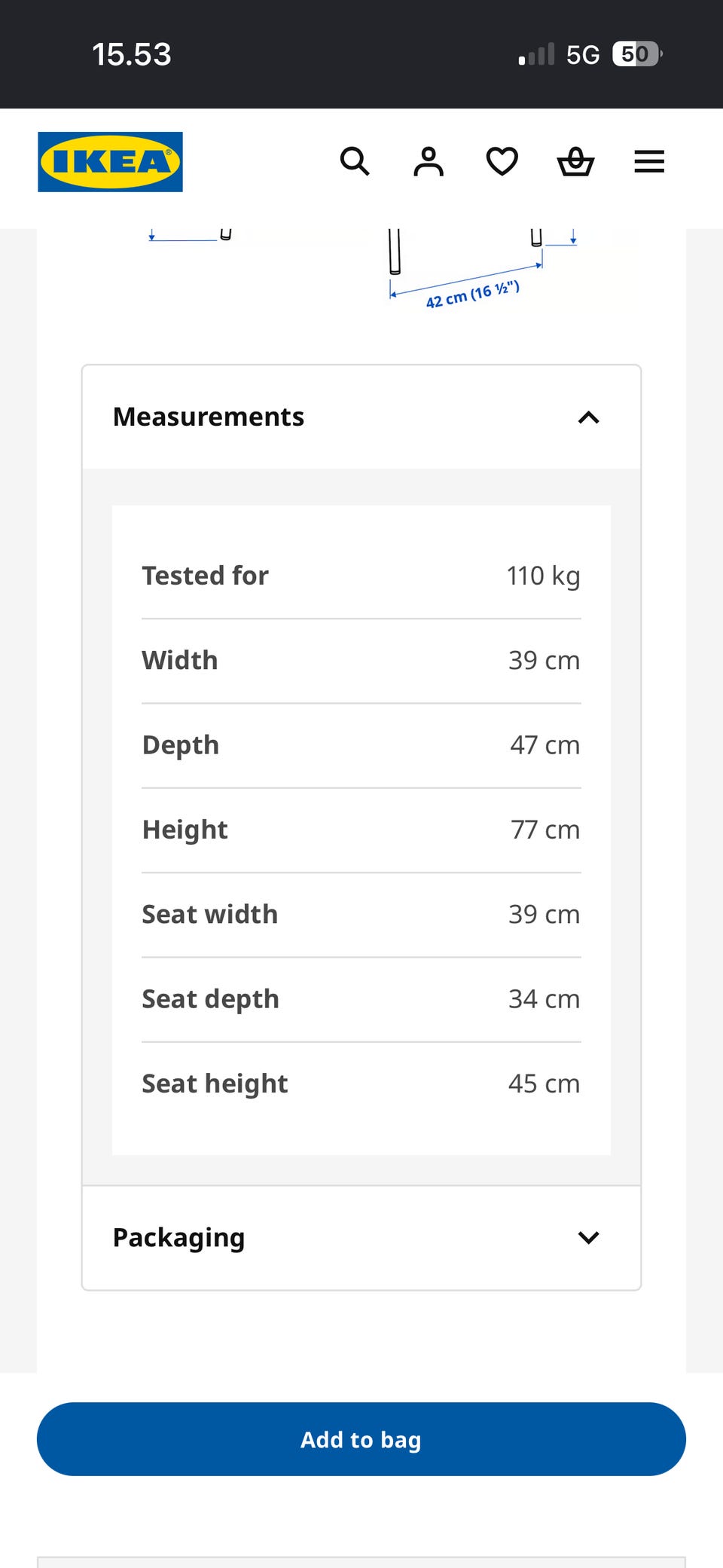Click the Measurements accordion heading
The height and width of the screenshot is (1568, 723).
(209, 417)
